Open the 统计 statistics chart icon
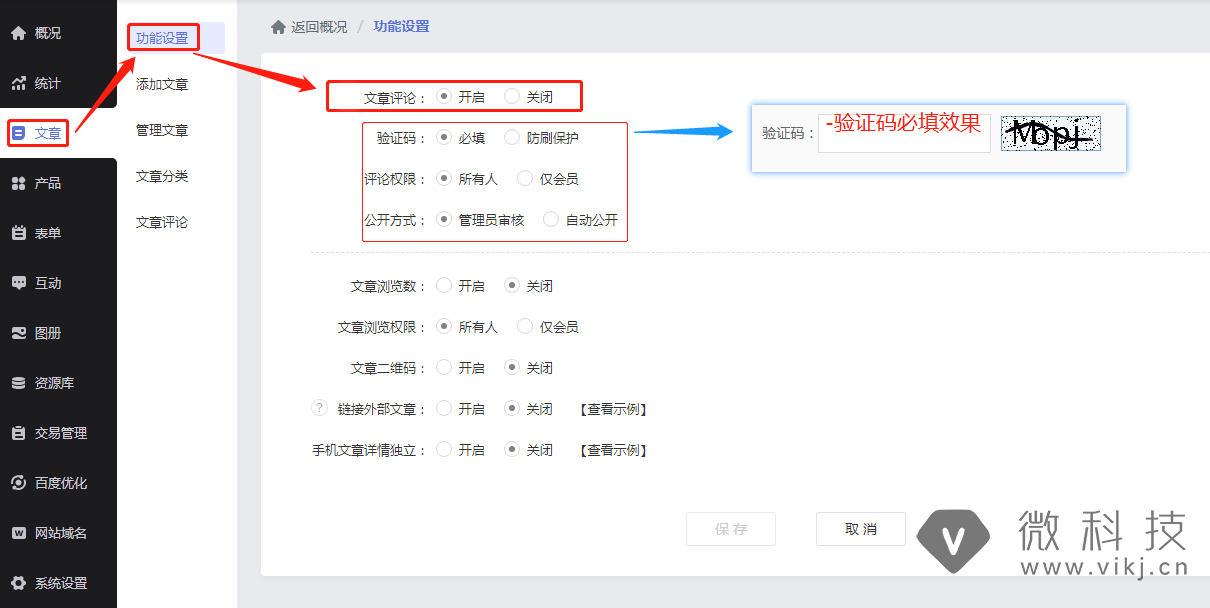The image size is (1210, 608). (x=18, y=83)
